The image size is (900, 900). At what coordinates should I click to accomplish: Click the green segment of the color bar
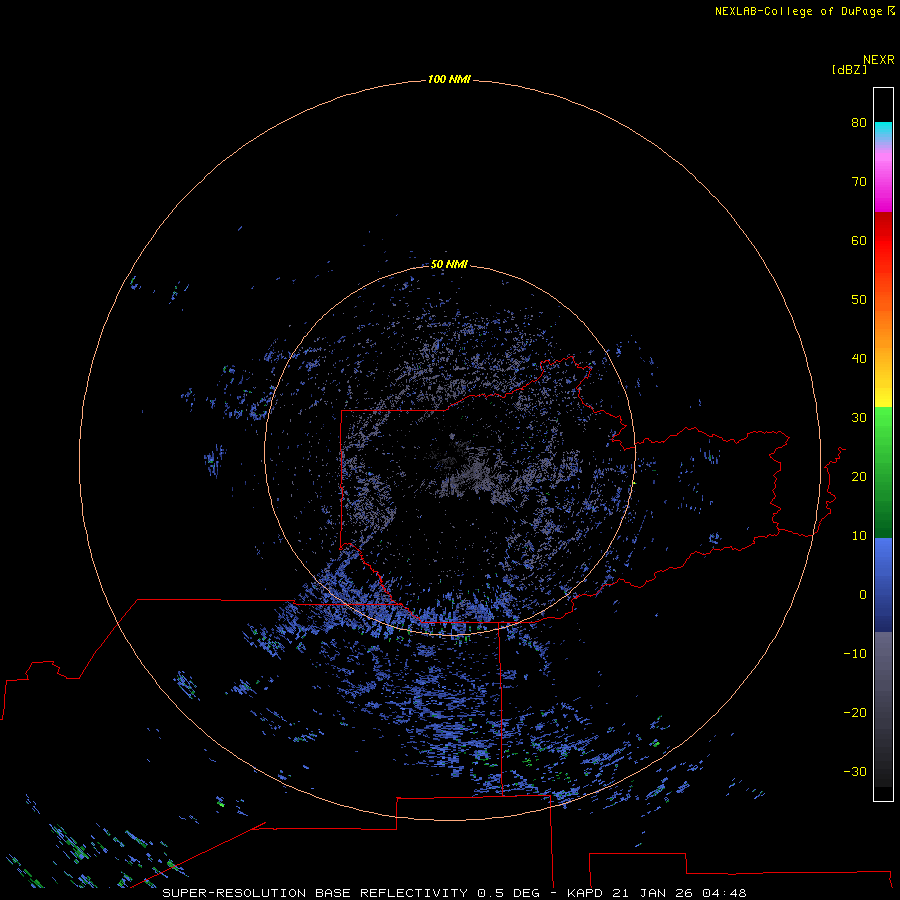click(883, 472)
